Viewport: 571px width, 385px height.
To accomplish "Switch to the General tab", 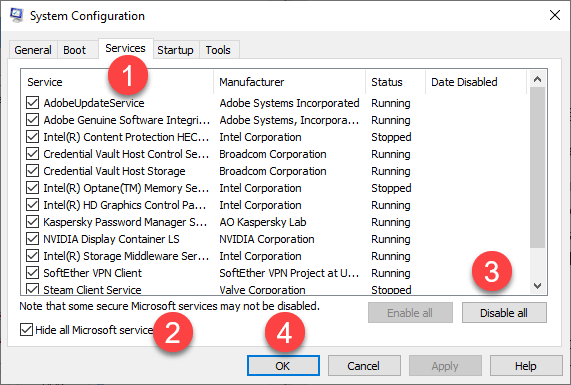I will coord(33,50).
